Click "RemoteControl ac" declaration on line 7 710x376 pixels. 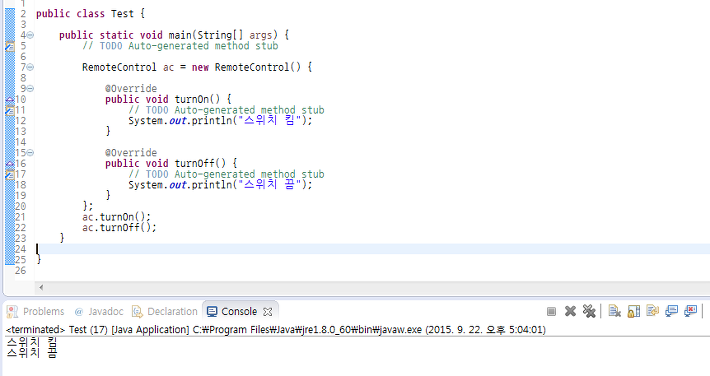(128, 67)
